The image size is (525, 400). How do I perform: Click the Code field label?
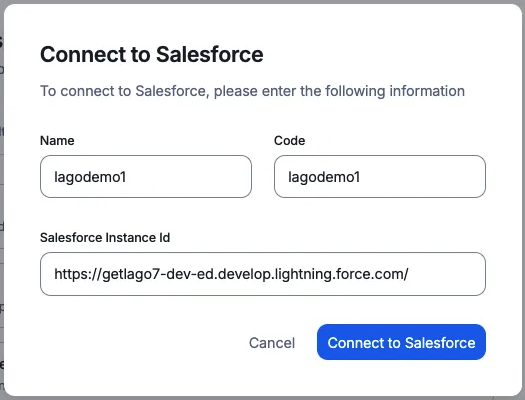click(x=290, y=141)
